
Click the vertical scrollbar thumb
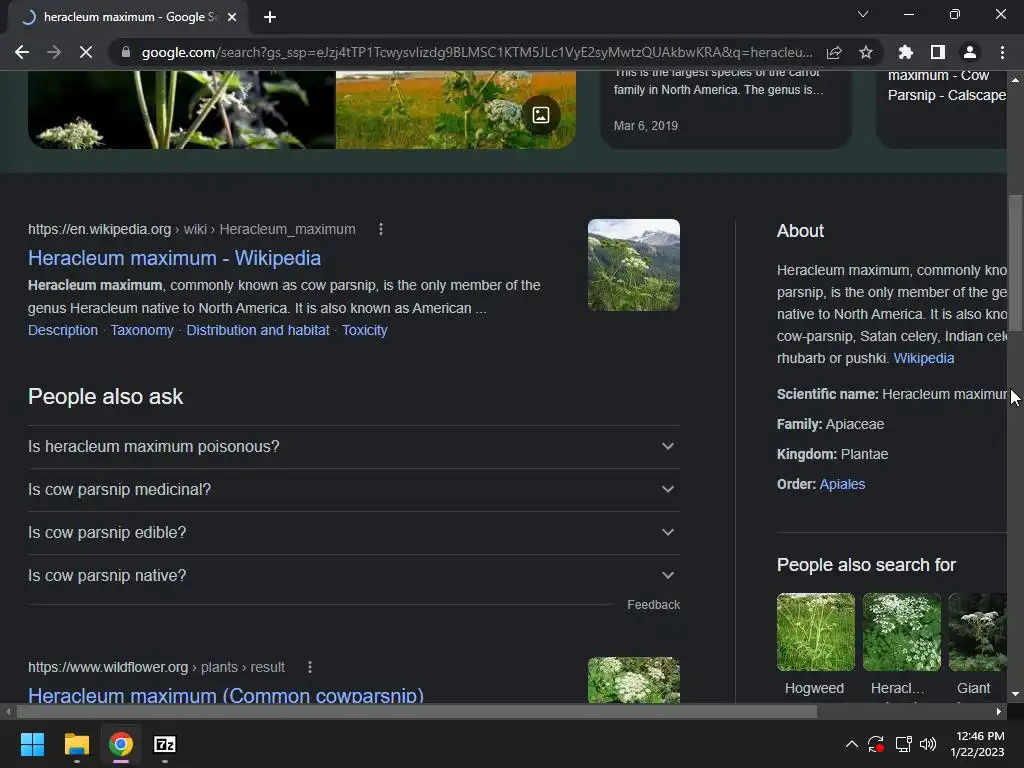(1016, 263)
